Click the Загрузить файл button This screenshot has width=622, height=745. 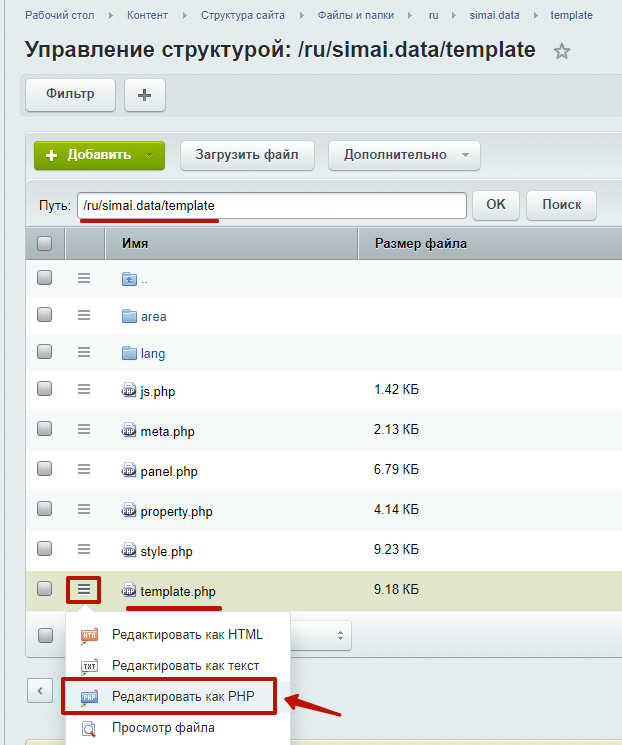click(247, 155)
